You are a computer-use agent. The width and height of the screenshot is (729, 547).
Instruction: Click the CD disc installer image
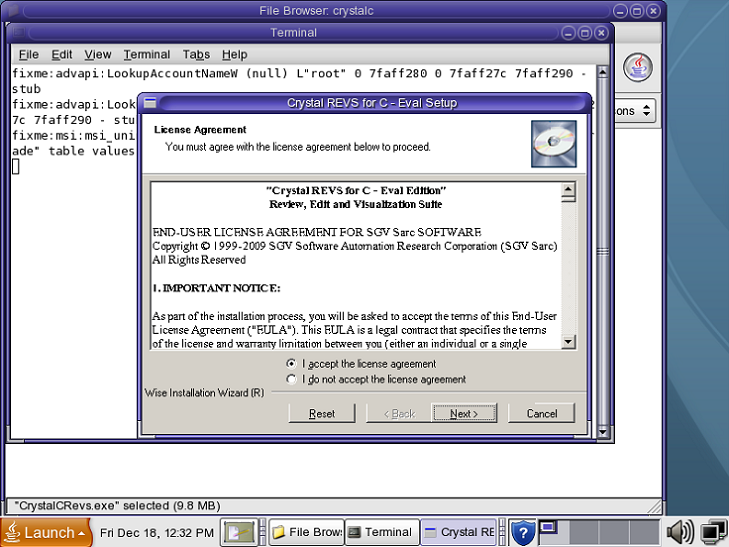[554, 144]
